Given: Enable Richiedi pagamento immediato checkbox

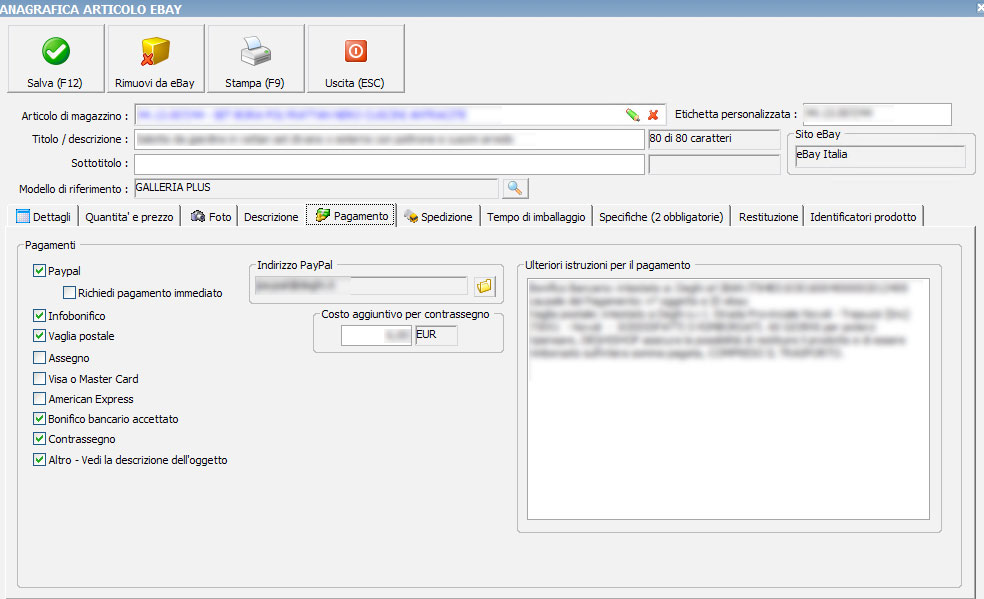Looking at the screenshot, I should pyautogui.click(x=69, y=292).
